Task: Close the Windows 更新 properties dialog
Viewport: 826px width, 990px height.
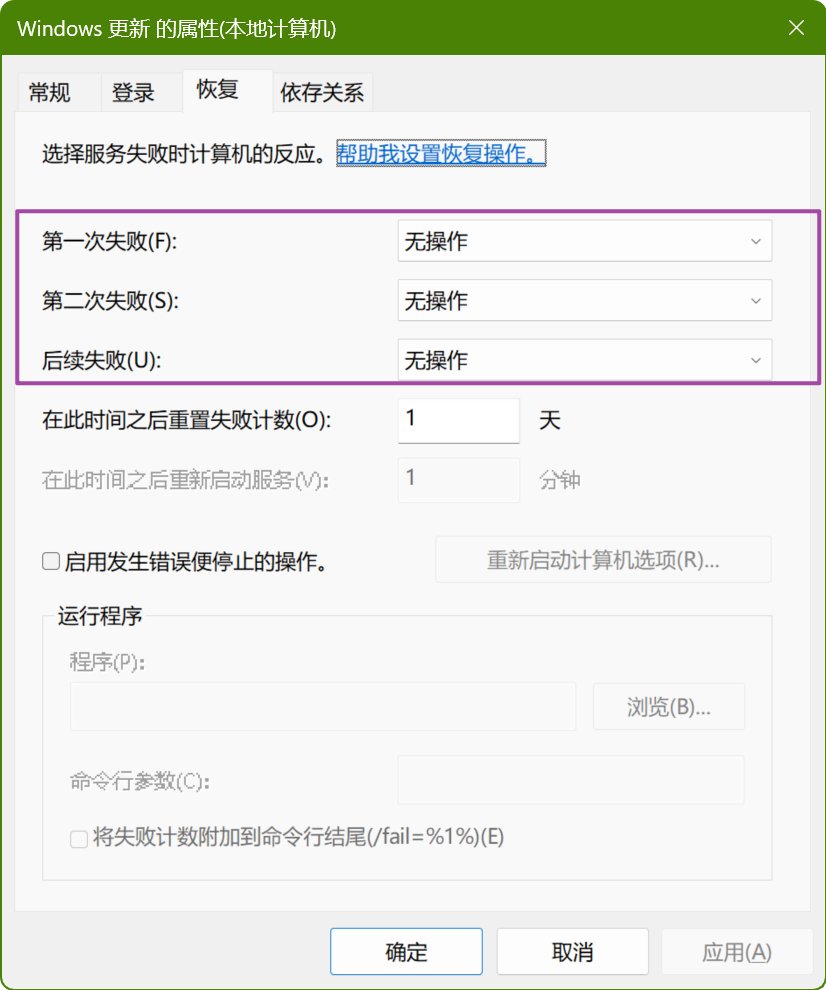Action: point(796,28)
